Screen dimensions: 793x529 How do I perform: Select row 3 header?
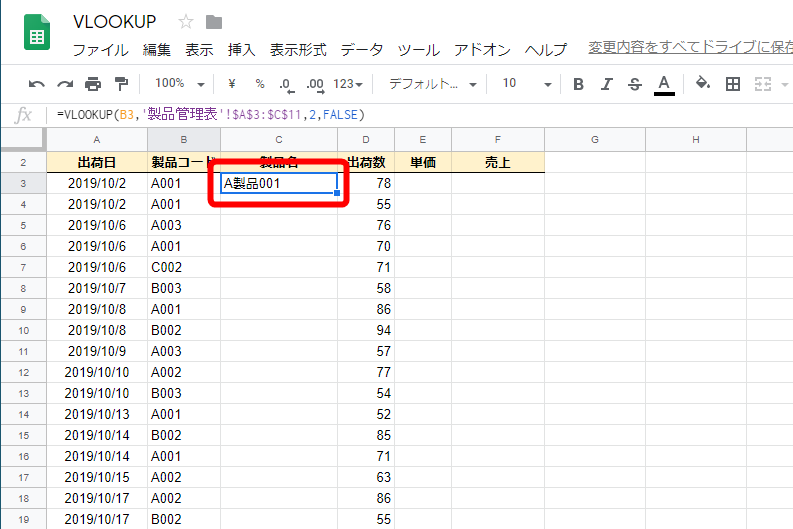tap(23, 183)
